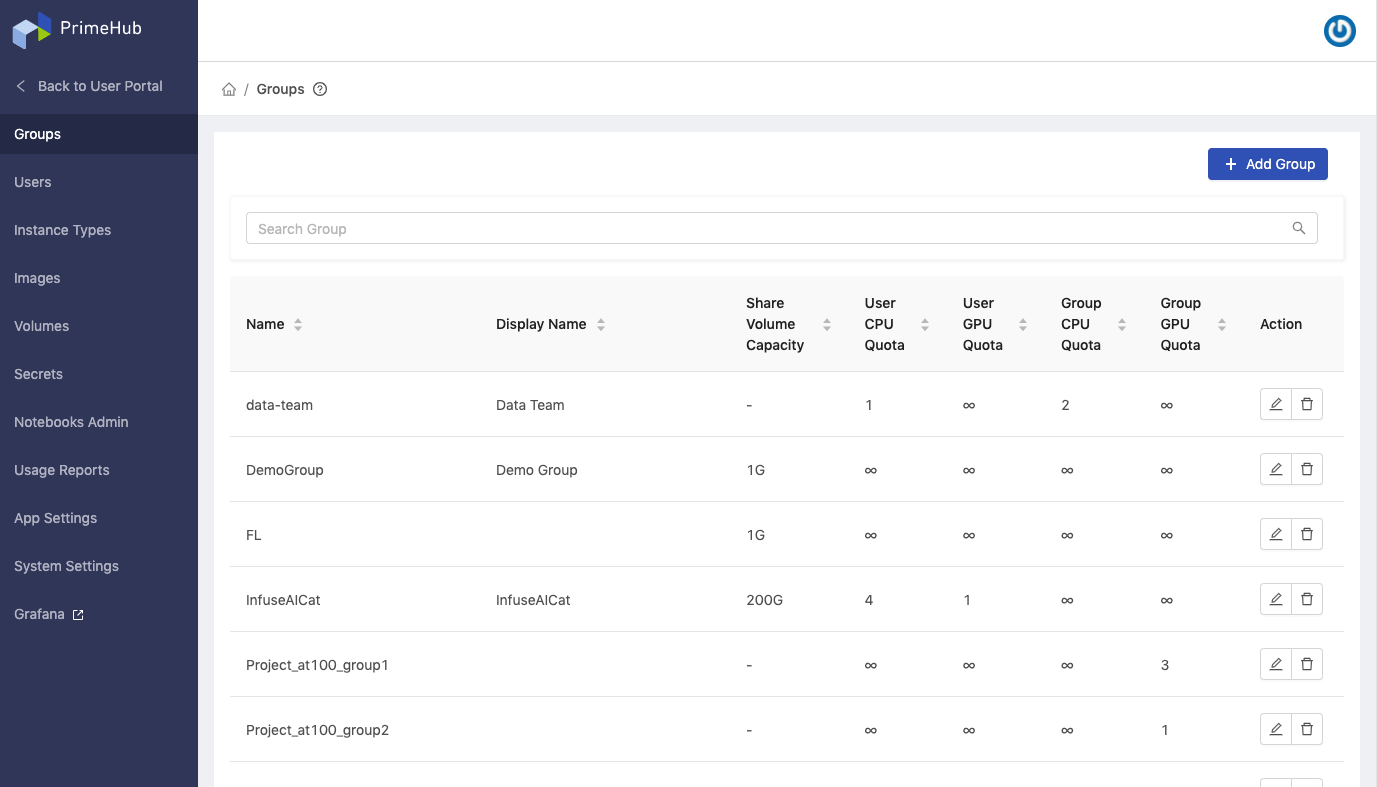Open the Groups help question-mark icon
The height and width of the screenshot is (787, 1377).
320,89
